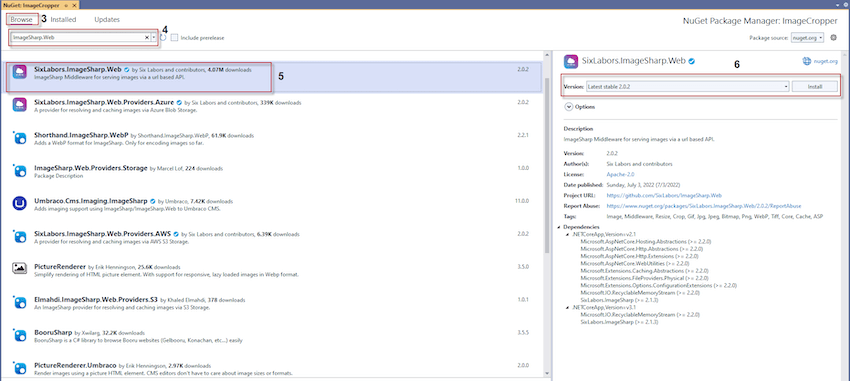Click the SixLabors.ImageSharp.Web.Providers.AWS package icon
Viewport: 850px width, 381px height.
pos(20,237)
